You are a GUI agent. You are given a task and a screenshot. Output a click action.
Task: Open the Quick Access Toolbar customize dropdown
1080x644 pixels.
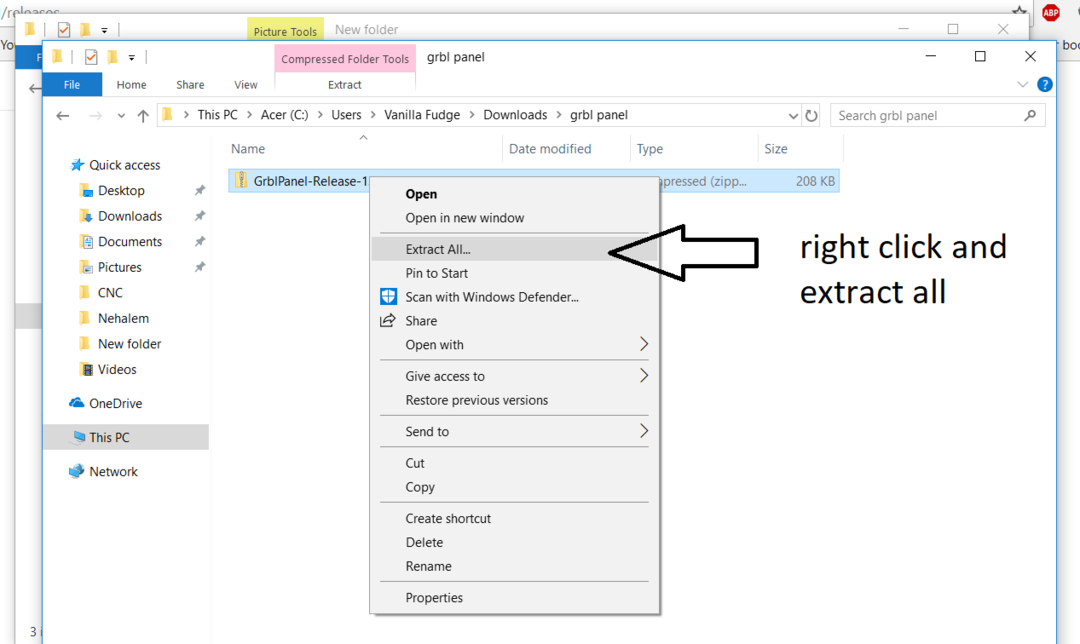pyautogui.click(x=132, y=58)
